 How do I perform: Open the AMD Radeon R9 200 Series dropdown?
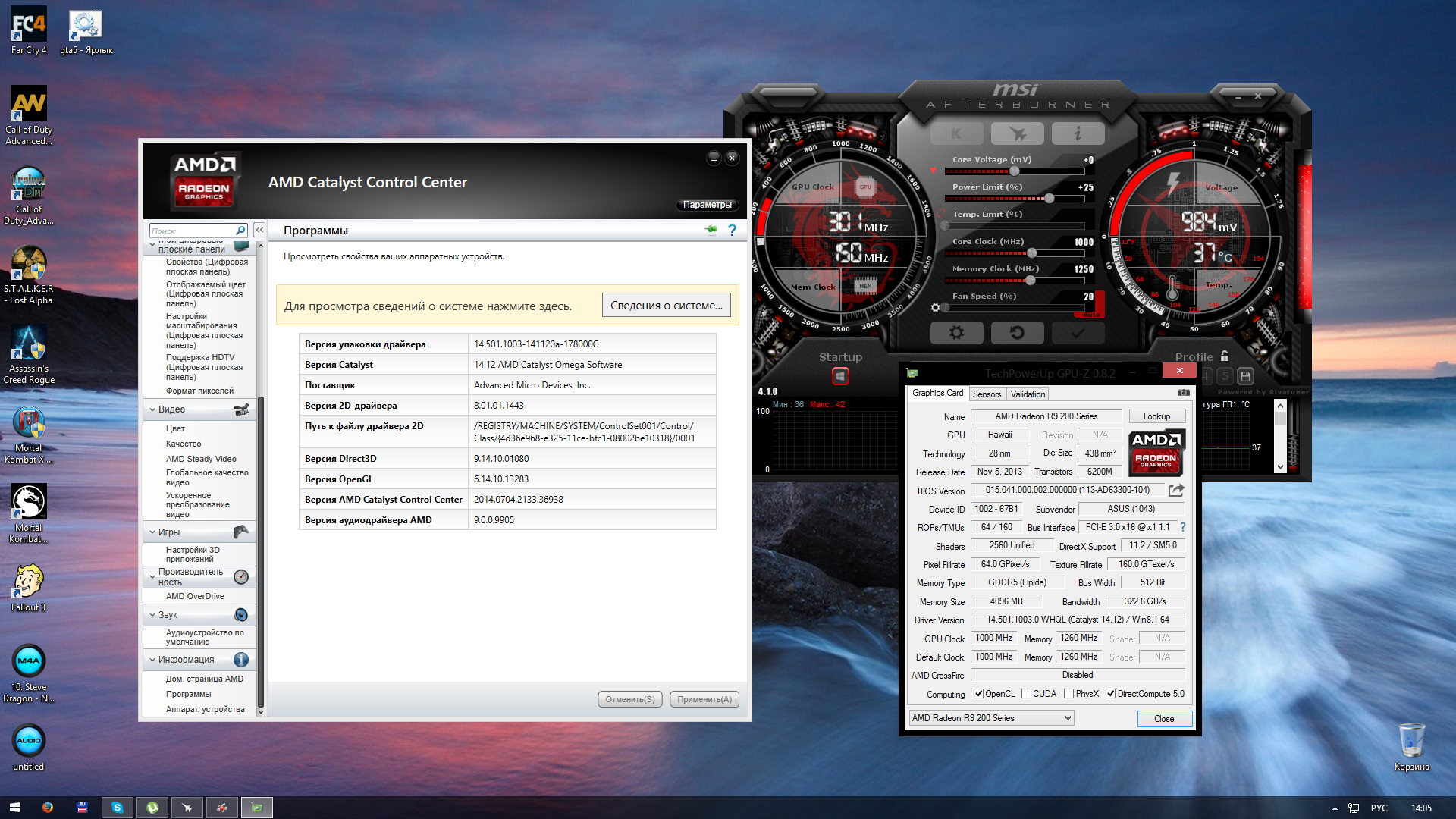click(991, 718)
